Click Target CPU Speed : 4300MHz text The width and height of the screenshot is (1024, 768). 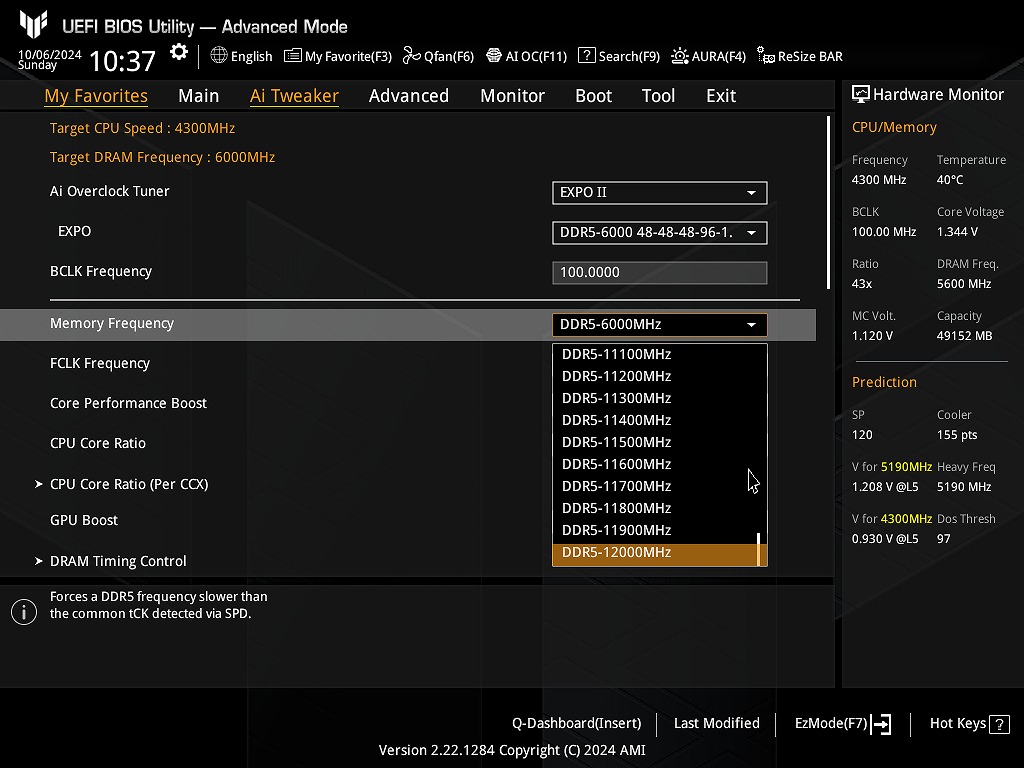142,128
